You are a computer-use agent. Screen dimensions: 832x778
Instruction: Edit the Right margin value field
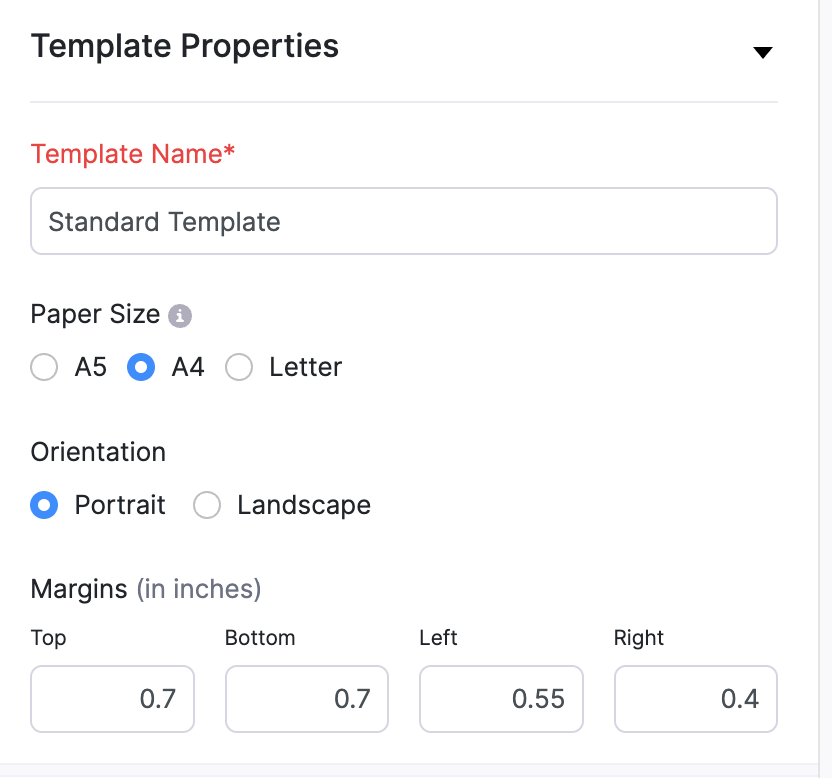(x=696, y=698)
